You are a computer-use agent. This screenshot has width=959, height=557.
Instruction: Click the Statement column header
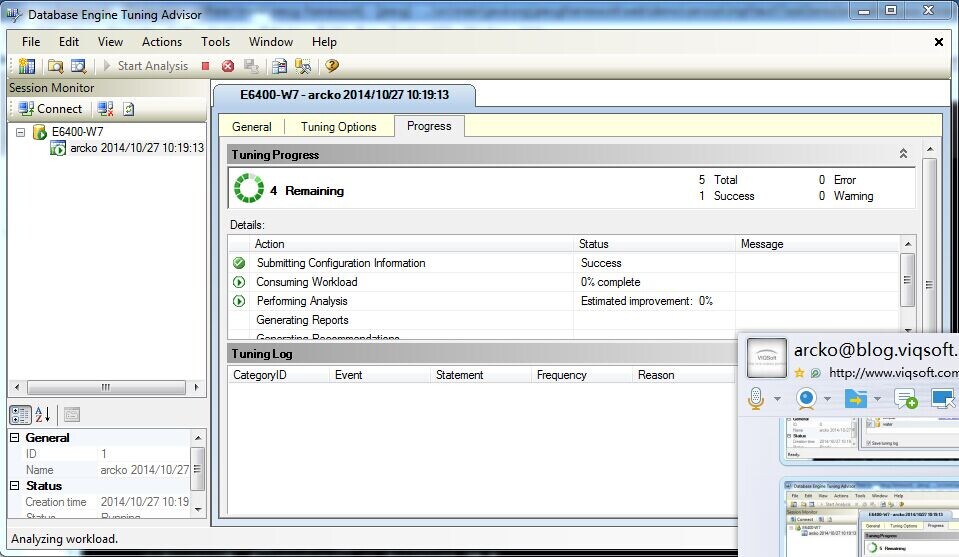tap(481, 375)
